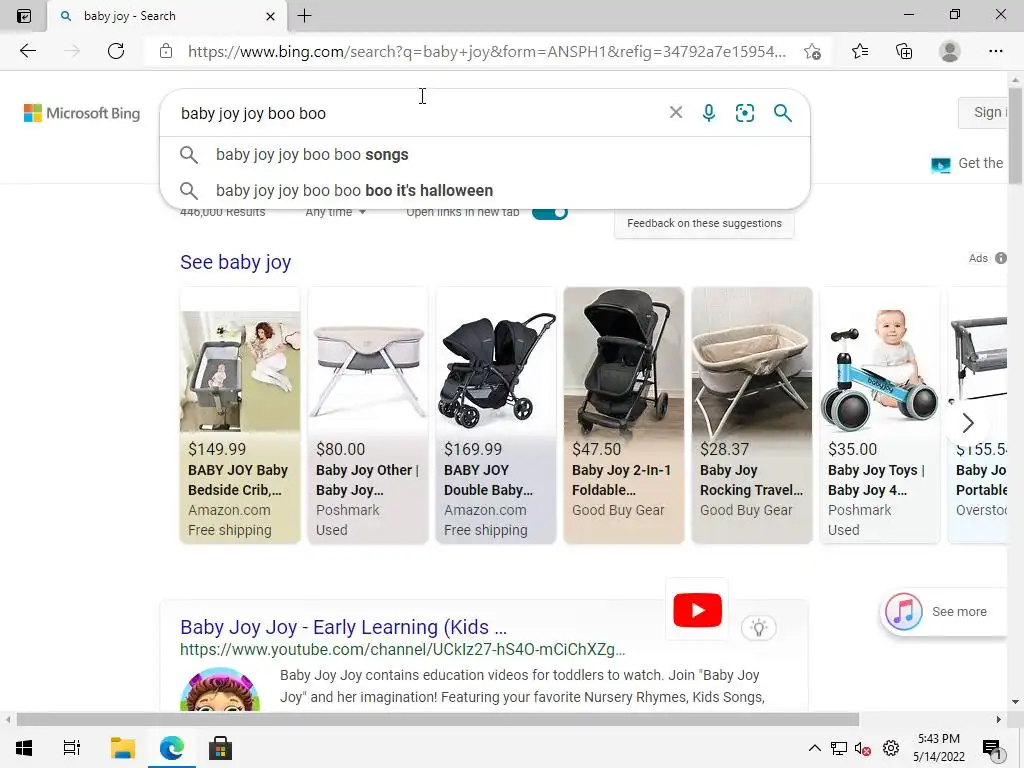The image size is (1024, 768).
Task: Open File Explorer from taskbar
Action: [x=122, y=748]
